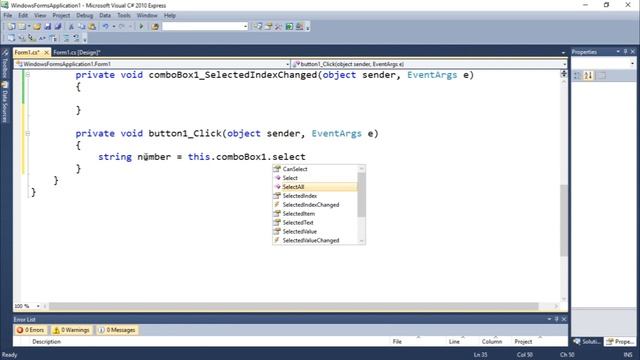Save the current file with the Save icon

pos(48,27)
